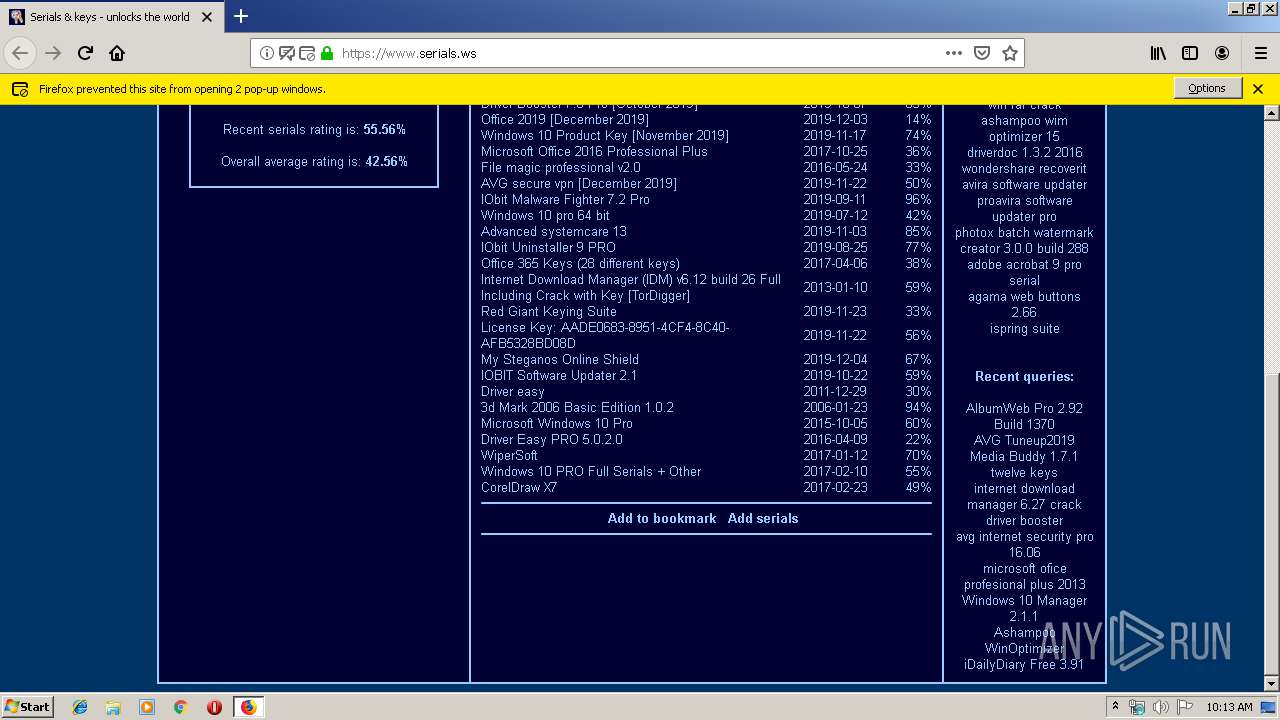Click Add to bookmark link
Screen dimensions: 1280x720
tap(662, 518)
